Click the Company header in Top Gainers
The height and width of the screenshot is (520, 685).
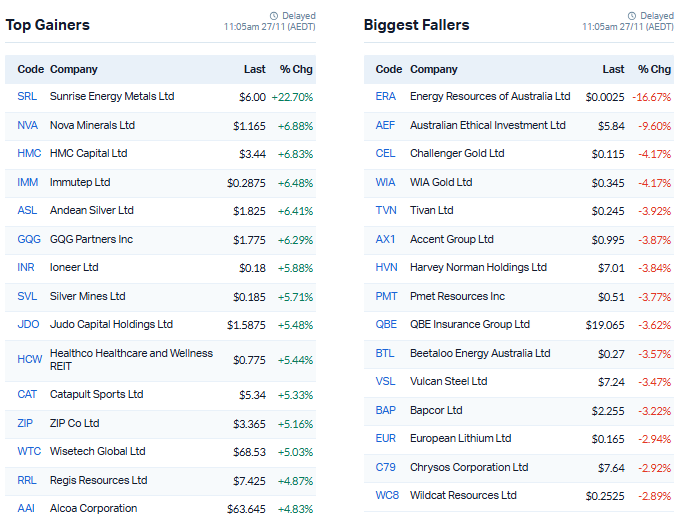[x=74, y=69]
